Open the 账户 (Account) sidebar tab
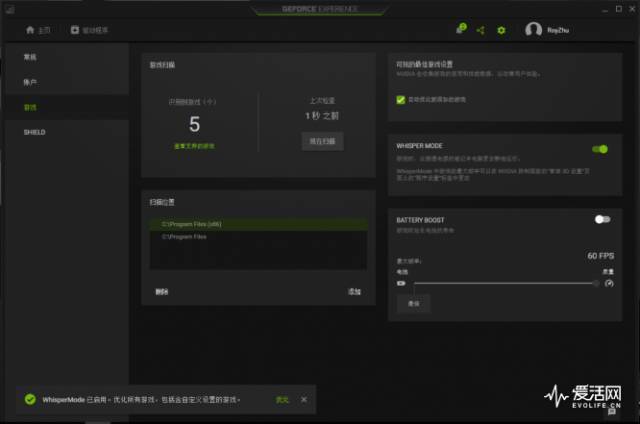 (x=30, y=81)
